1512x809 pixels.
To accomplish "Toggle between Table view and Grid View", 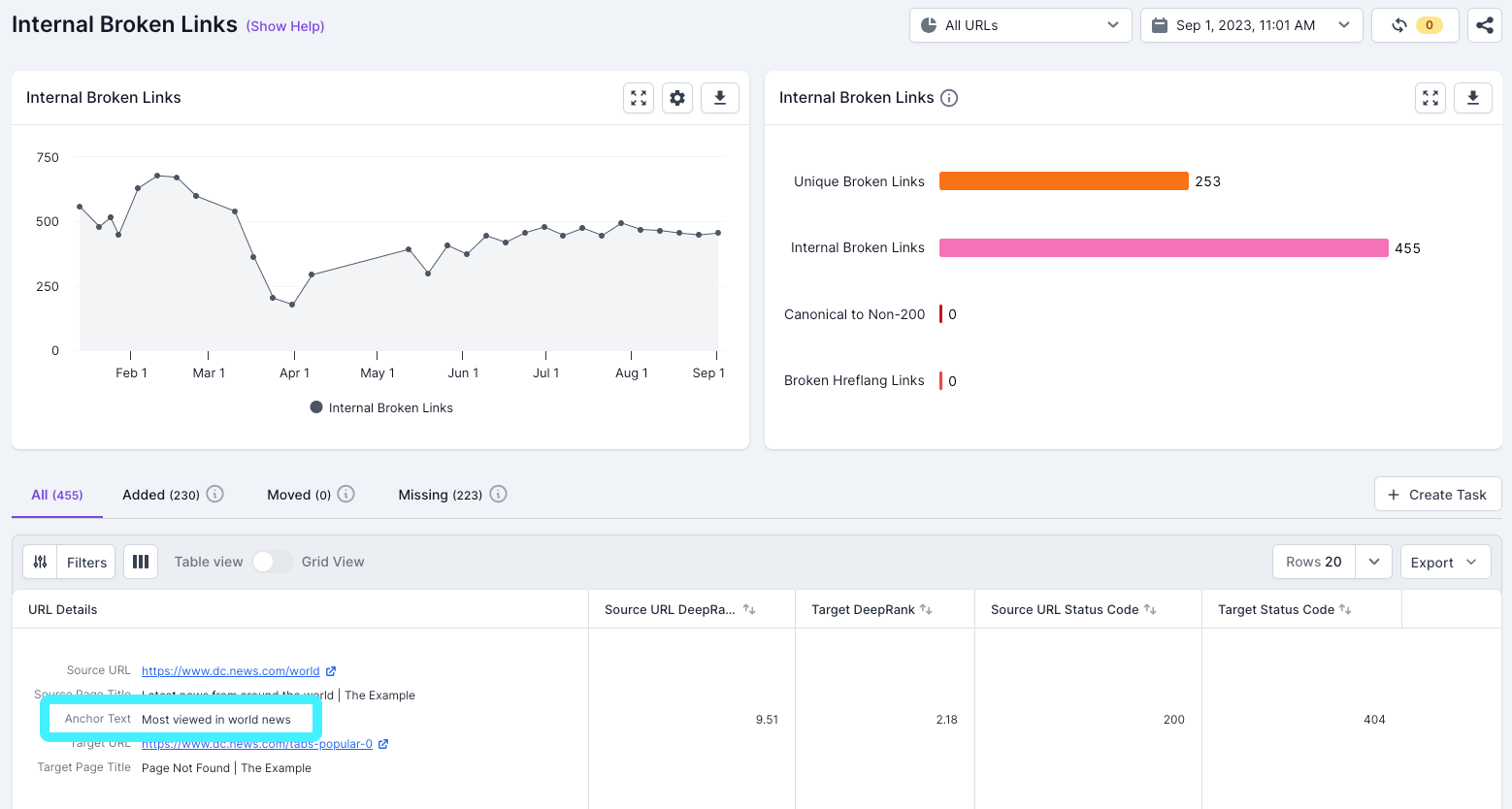I will click(272, 562).
